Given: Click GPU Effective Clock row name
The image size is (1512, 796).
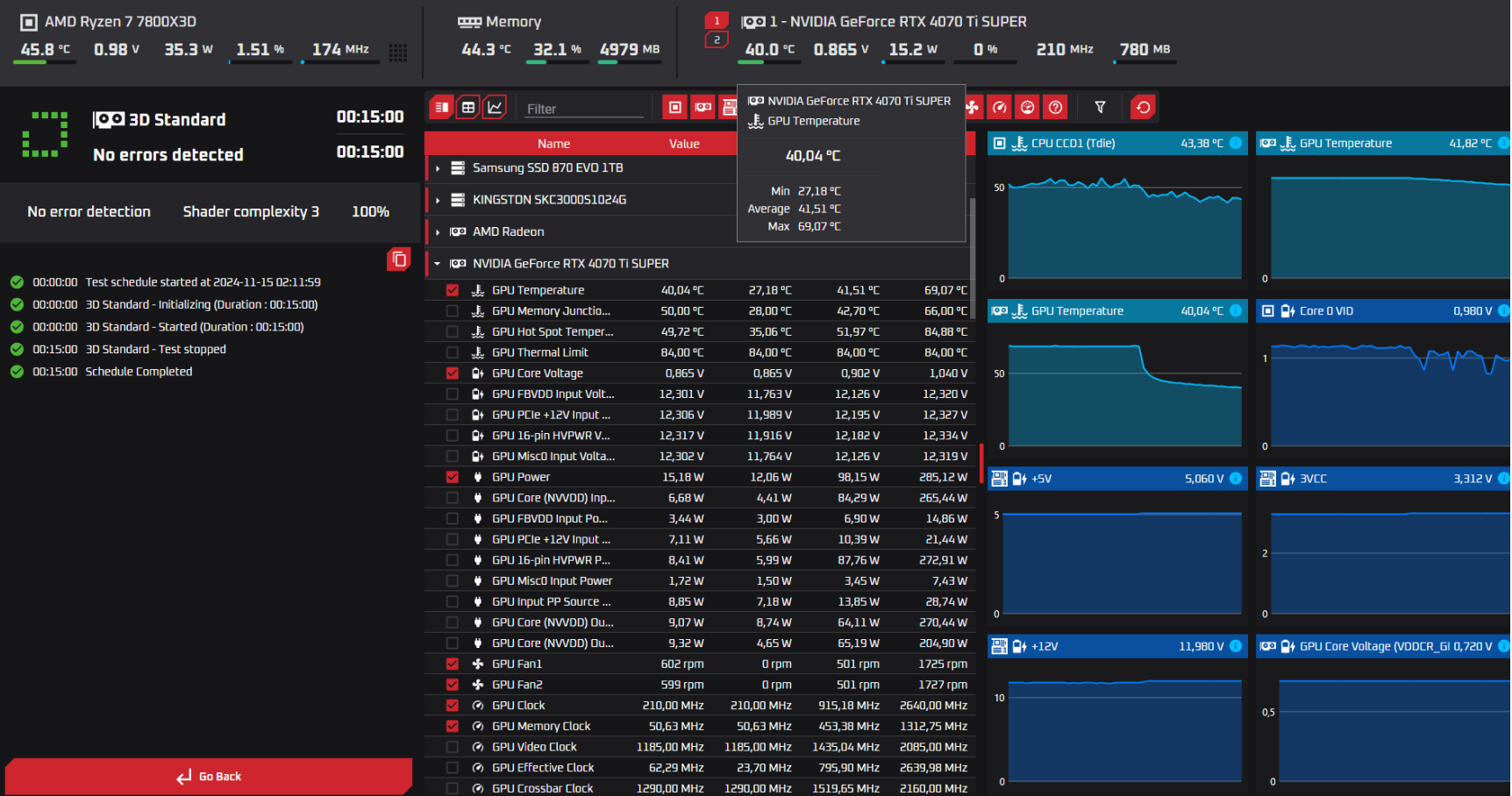Looking at the screenshot, I should pos(543,767).
